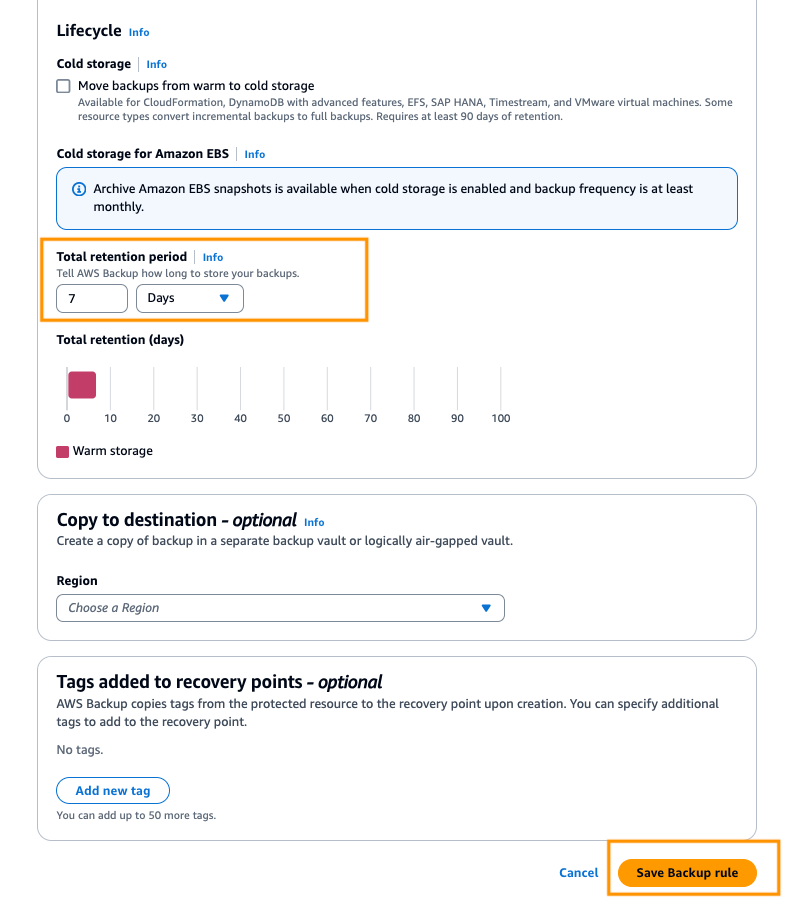This screenshot has height=901, width=795.
Task: Click the info icon in the EBS archive notice
Action: click(76, 188)
